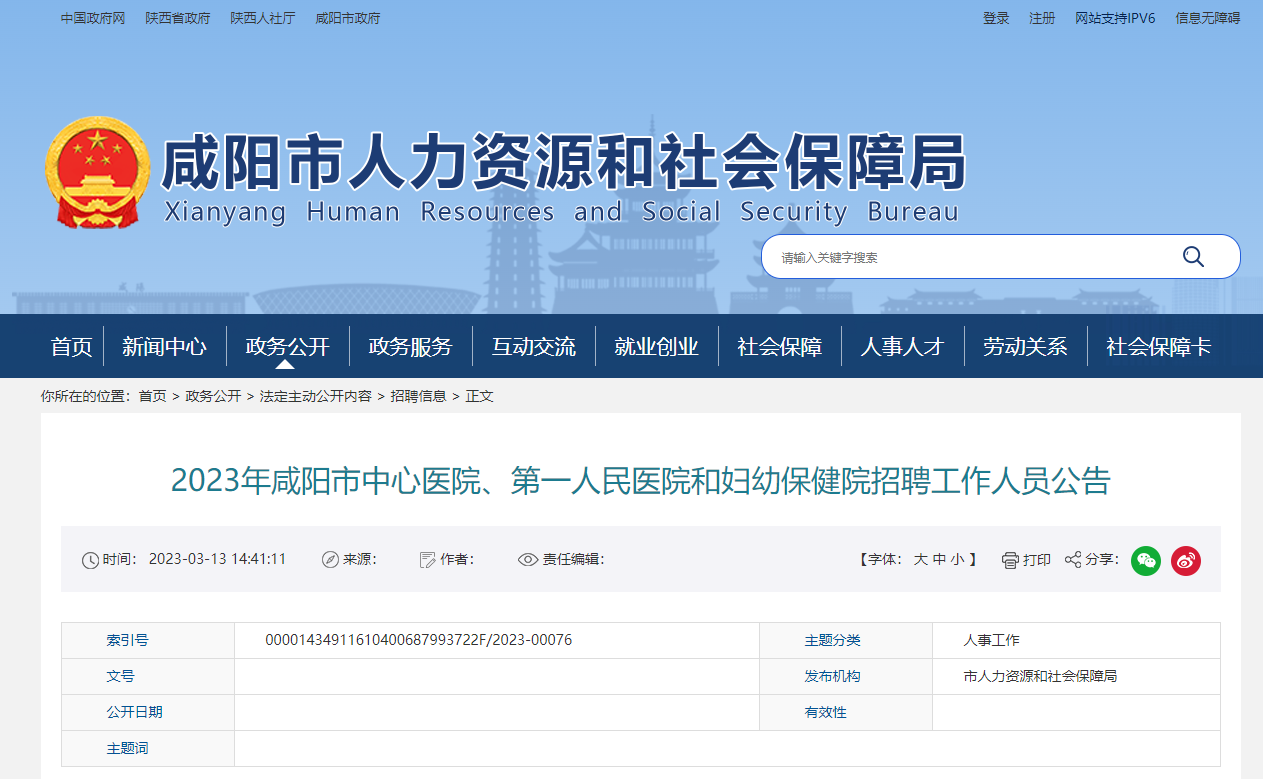The height and width of the screenshot is (779, 1263).
Task: Click the printer icon
Action: (x=1010, y=560)
